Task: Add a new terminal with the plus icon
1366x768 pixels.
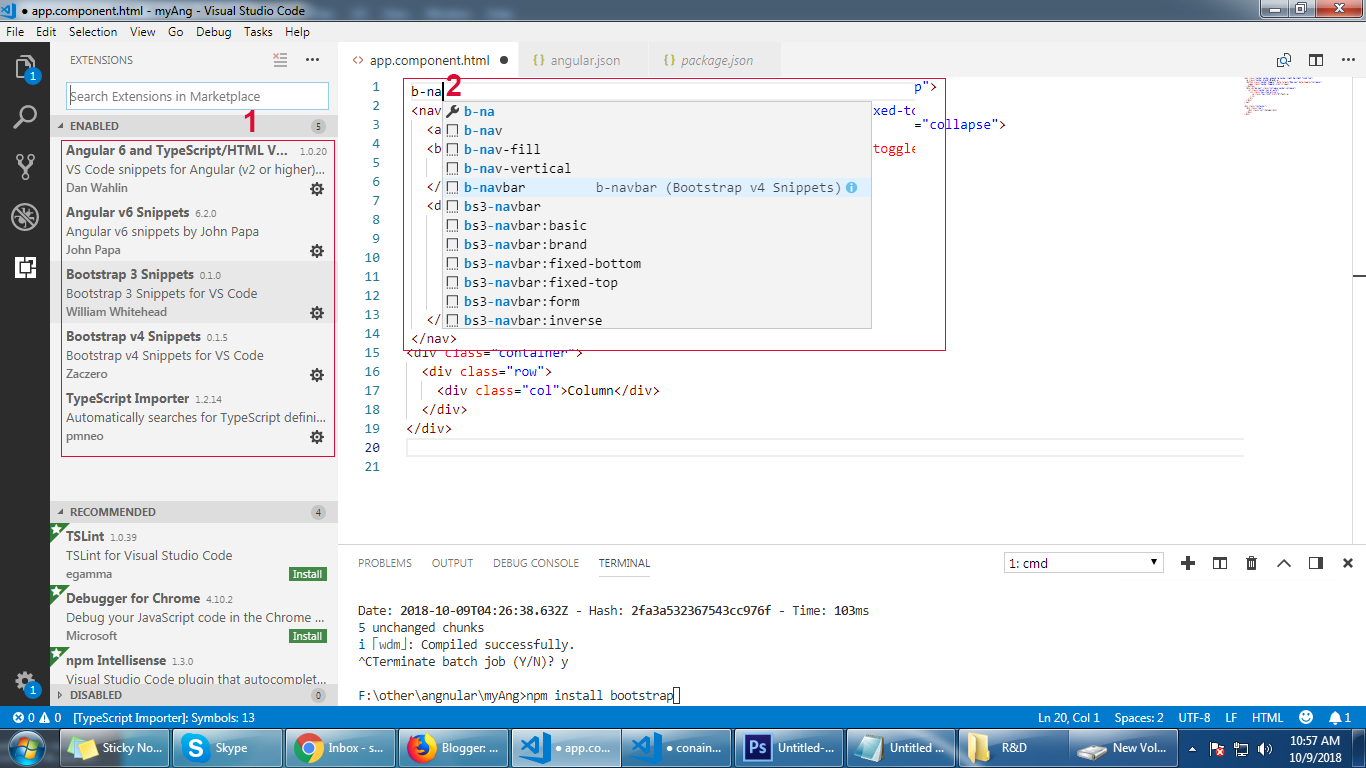Action: [1188, 563]
